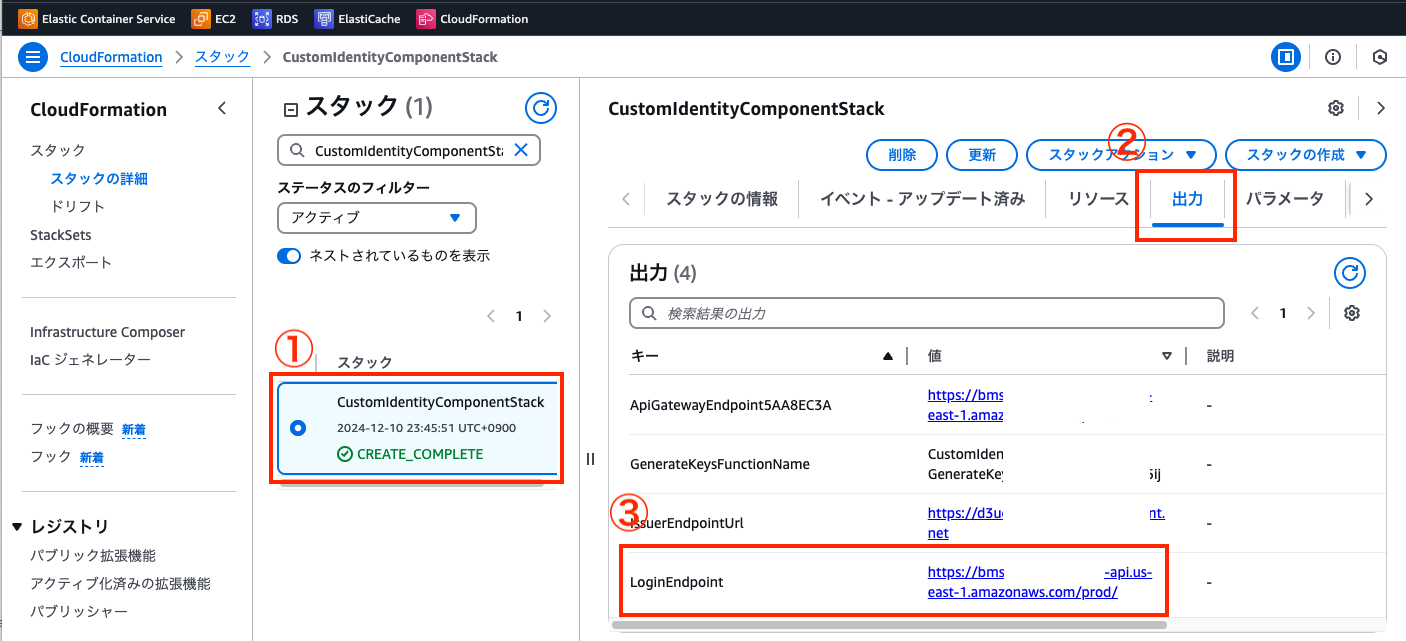Screen dimensions: 1406x641
Task: Open the IssuerEndpointUrl link
Action: click(1046, 523)
